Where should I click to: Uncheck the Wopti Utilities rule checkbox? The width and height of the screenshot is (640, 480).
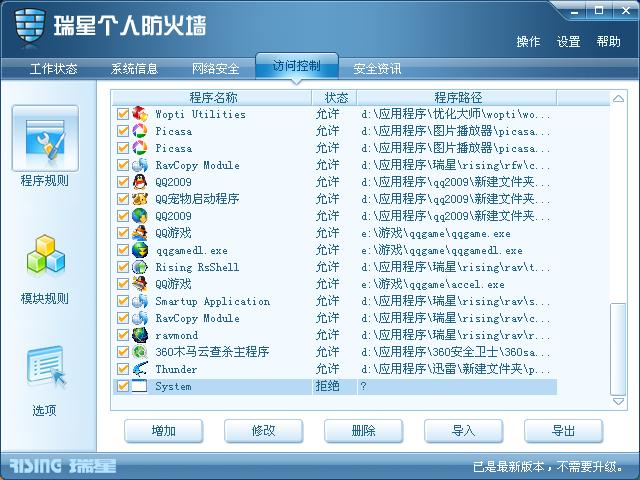pos(122,114)
